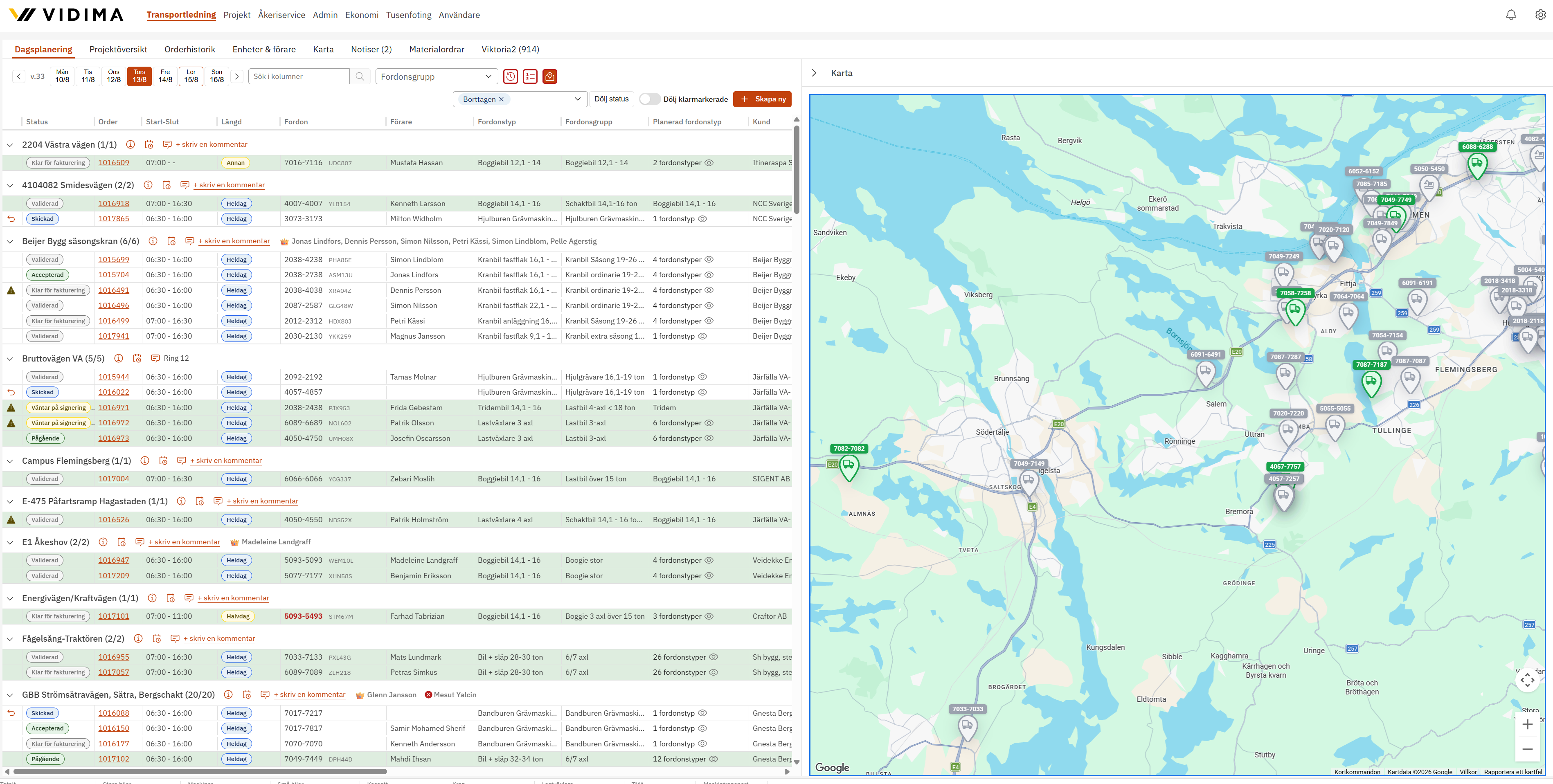Toggle Dölj klarmarkerade switch

[x=649, y=99]
